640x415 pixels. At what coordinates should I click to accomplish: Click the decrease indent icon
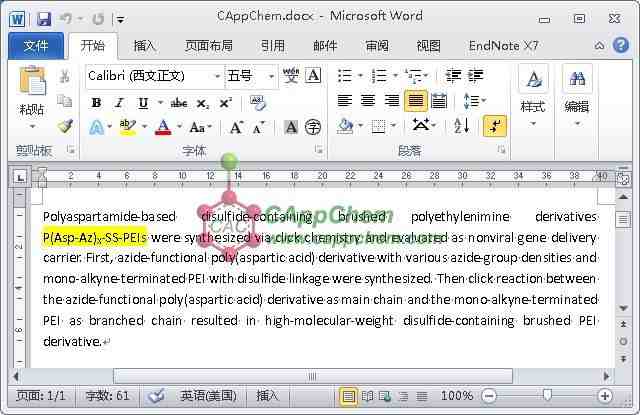pyautogui.click(x=453, y=76)
